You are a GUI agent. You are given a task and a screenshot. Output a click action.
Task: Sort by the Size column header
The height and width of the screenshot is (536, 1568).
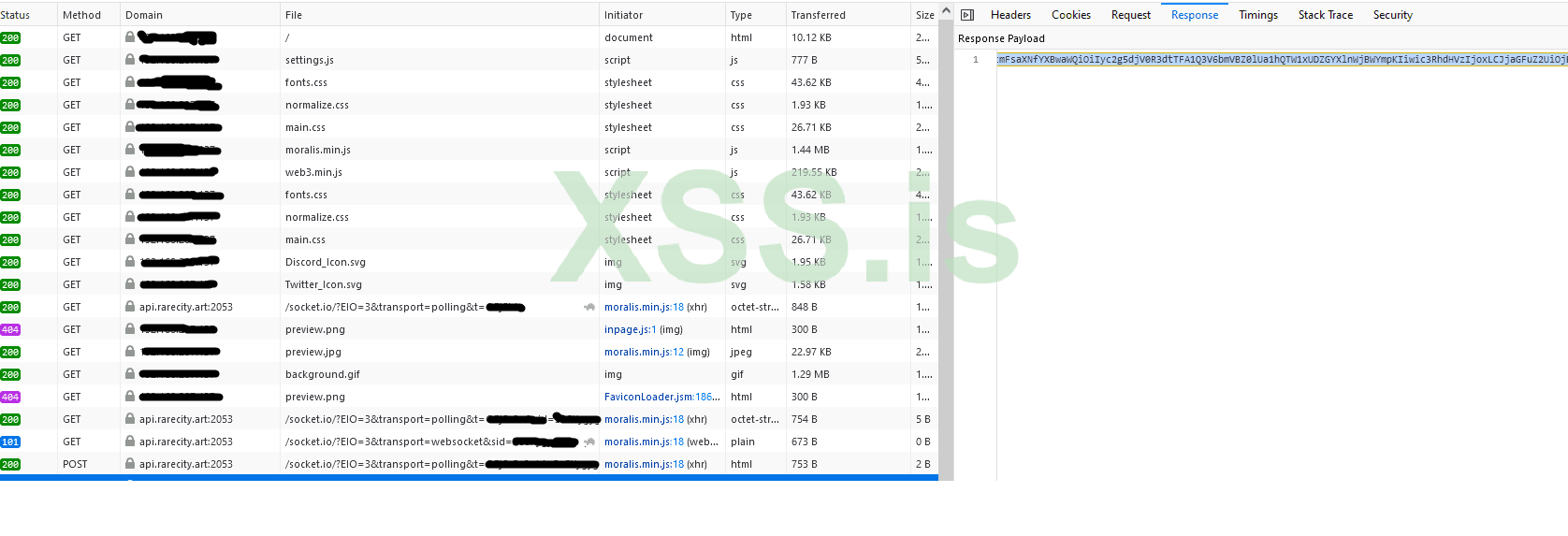[x=924, y=15]
